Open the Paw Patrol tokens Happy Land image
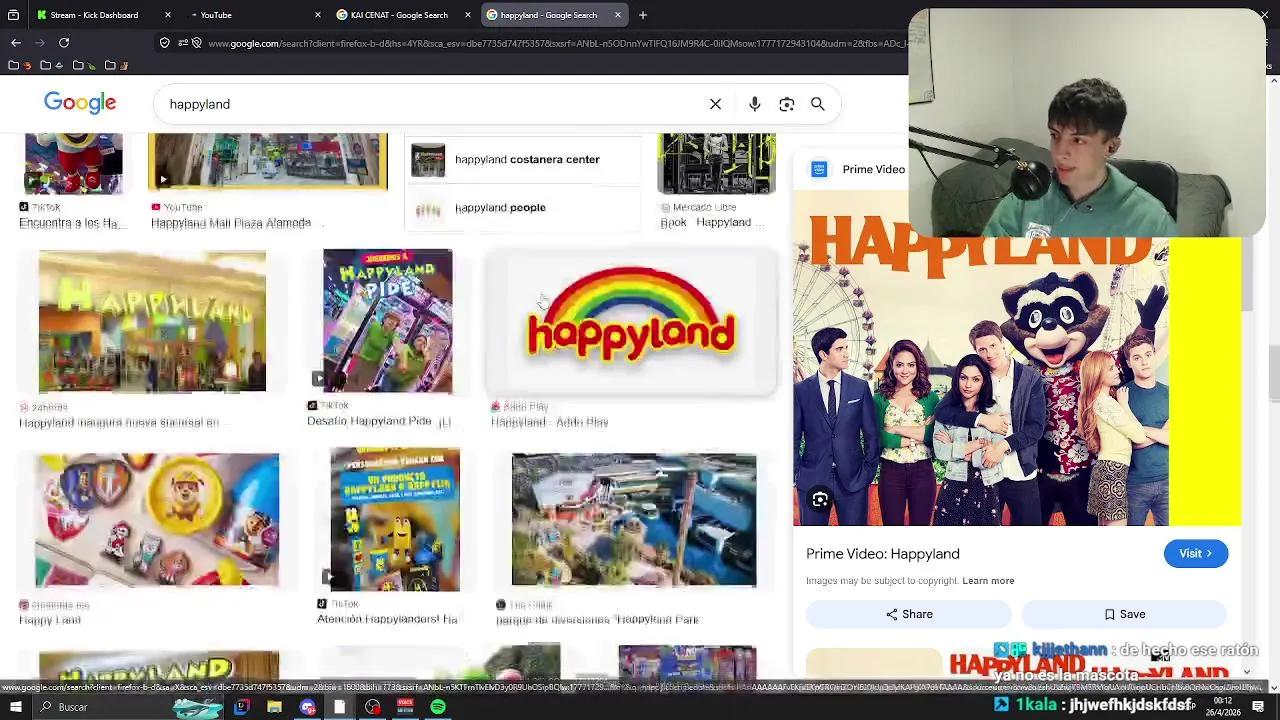The height and width of the screenshot is (720, 1280). [x=157, y=520]
